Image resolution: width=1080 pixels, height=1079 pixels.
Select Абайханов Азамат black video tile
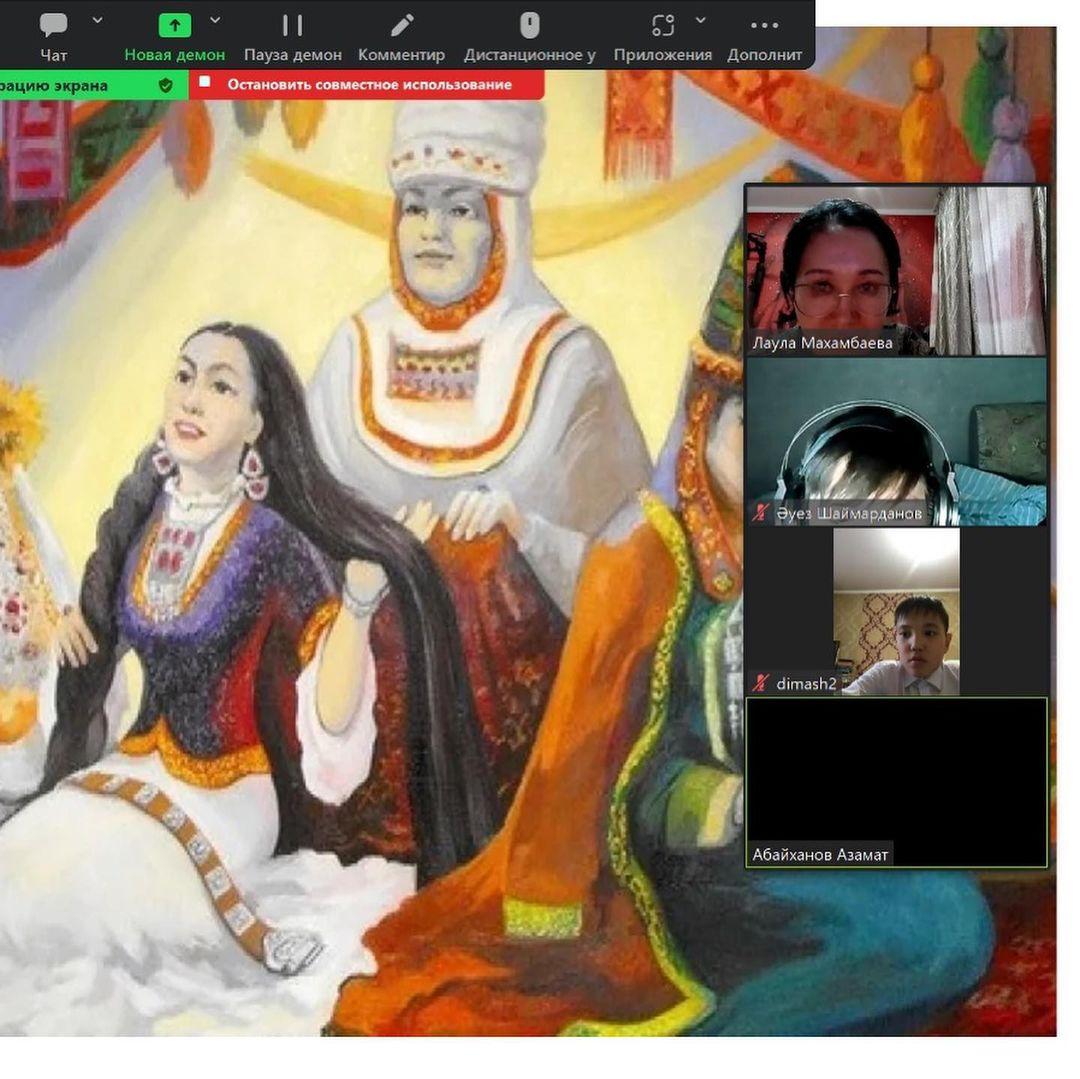[896, 782]
